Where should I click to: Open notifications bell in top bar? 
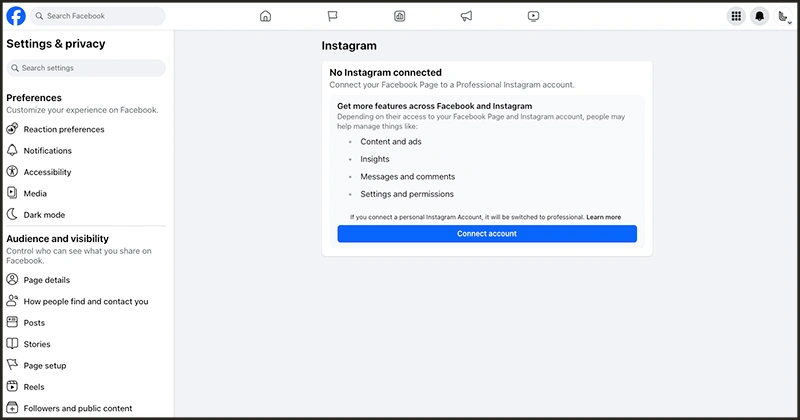click(759, 16)
